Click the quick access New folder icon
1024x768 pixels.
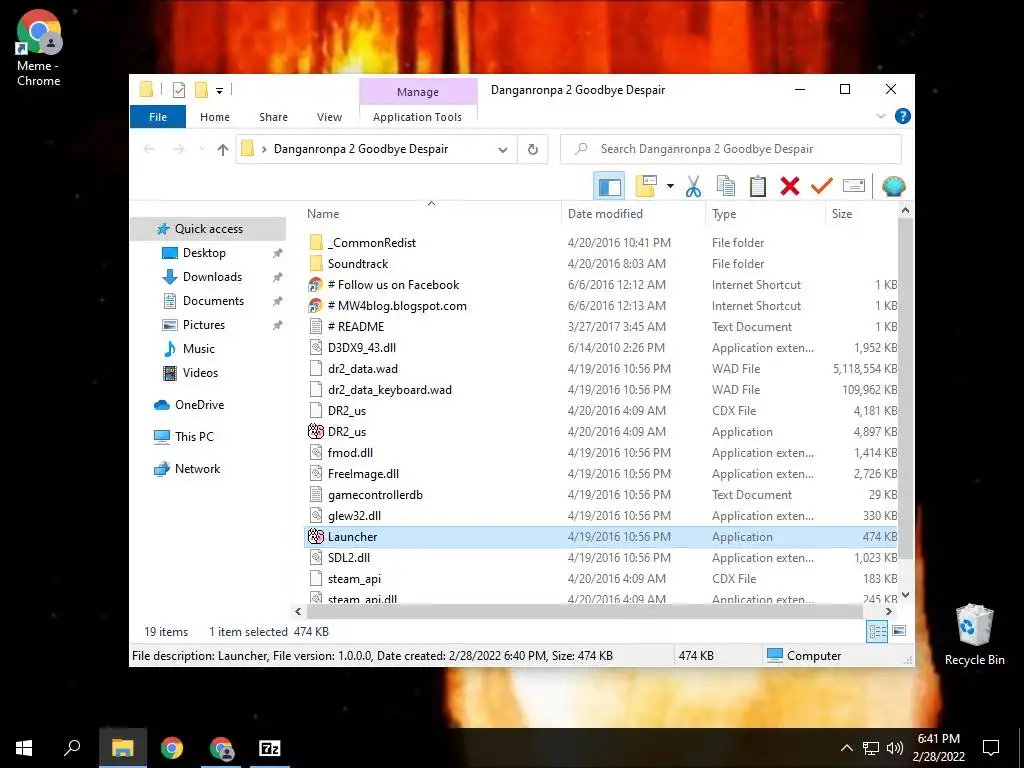(x=201, y=90)
